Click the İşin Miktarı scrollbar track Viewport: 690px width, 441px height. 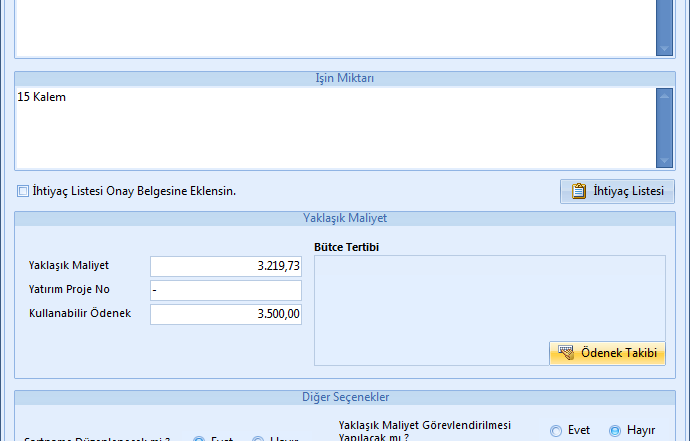pos(664,128)
